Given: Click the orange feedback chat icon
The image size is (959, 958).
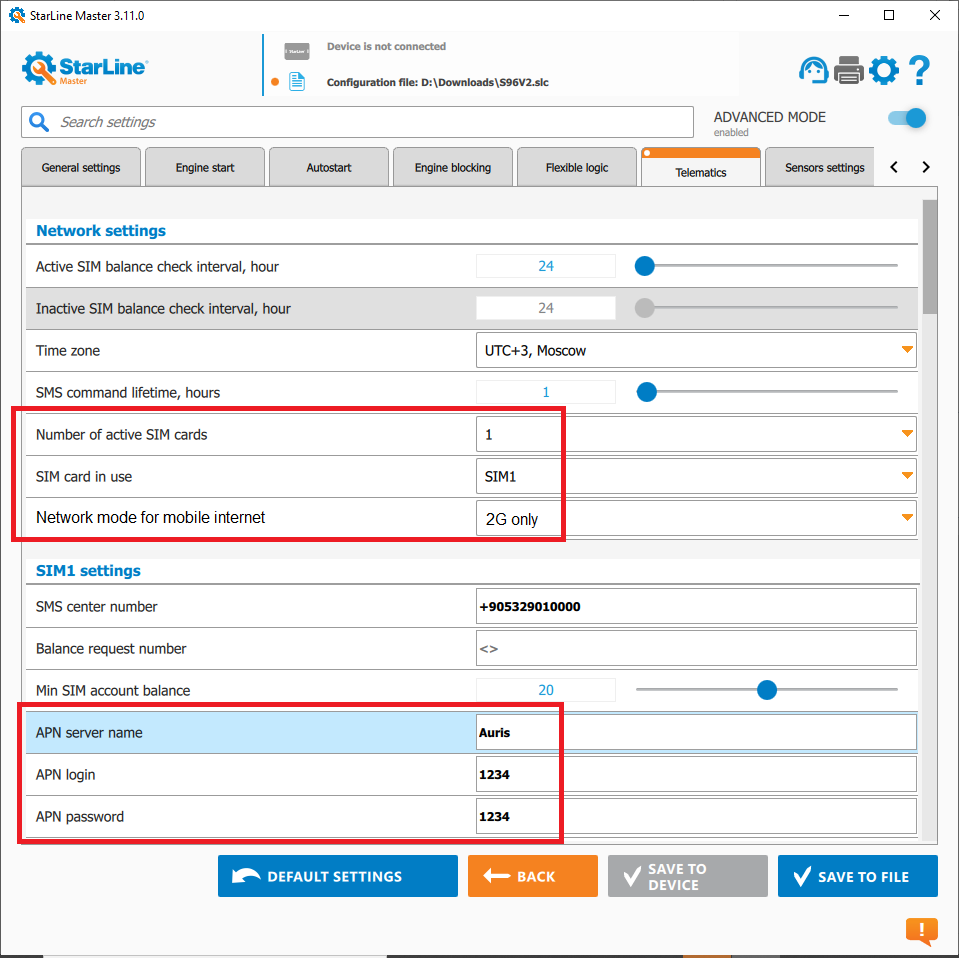Looking at the screenshot, I should pyautogui.click(x=921, y=931).
